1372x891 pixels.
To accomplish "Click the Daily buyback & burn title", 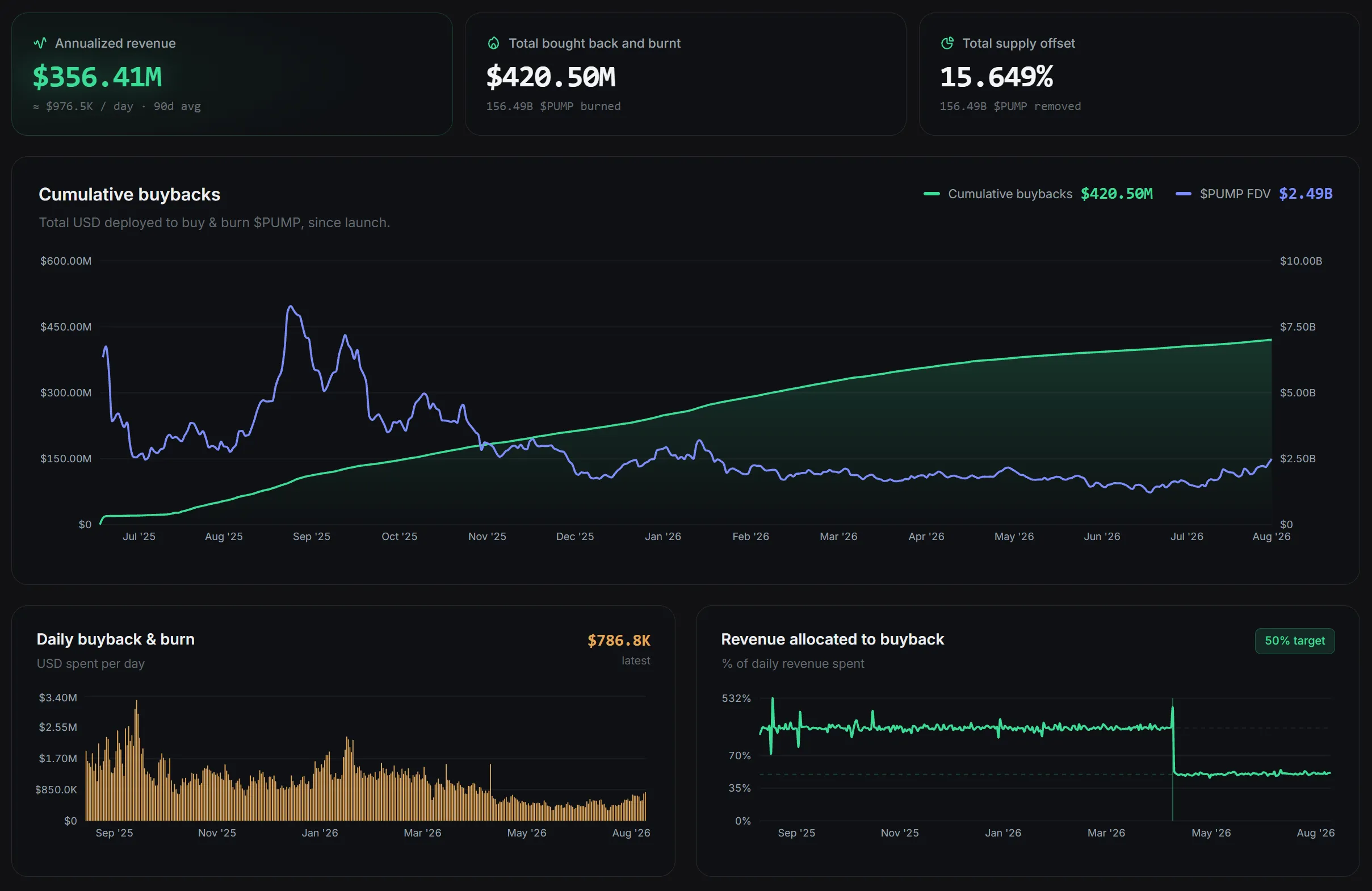I will pyautogui.click(x=116, y=639).
